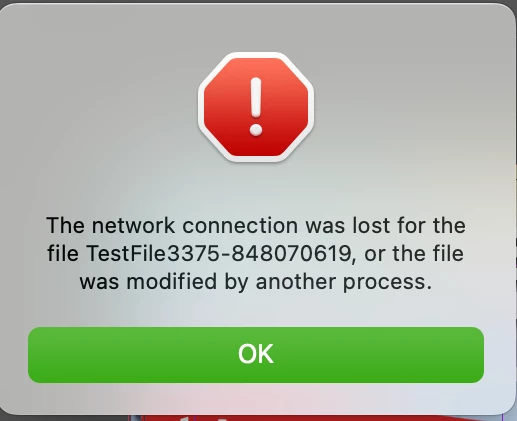Acknowledge the error by clicking OK
This screenshot has width=517, height=421.
[256, 355]
